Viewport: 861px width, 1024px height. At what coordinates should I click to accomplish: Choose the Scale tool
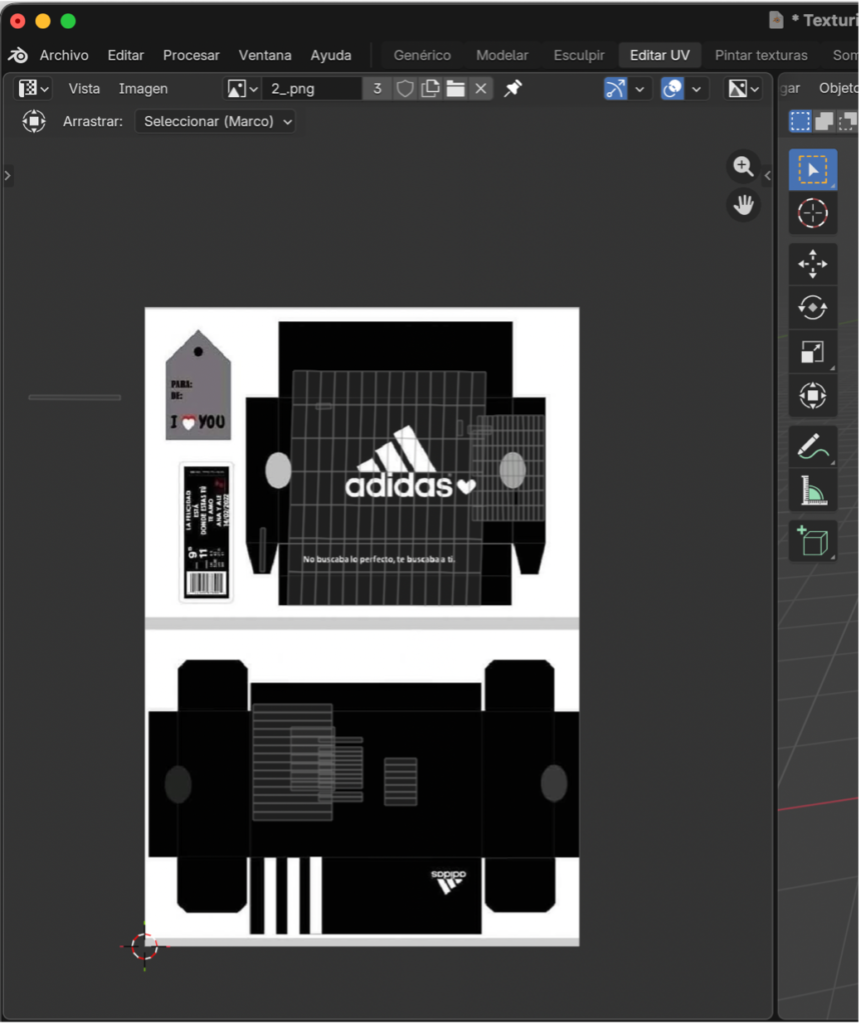[x=812, y=352]
